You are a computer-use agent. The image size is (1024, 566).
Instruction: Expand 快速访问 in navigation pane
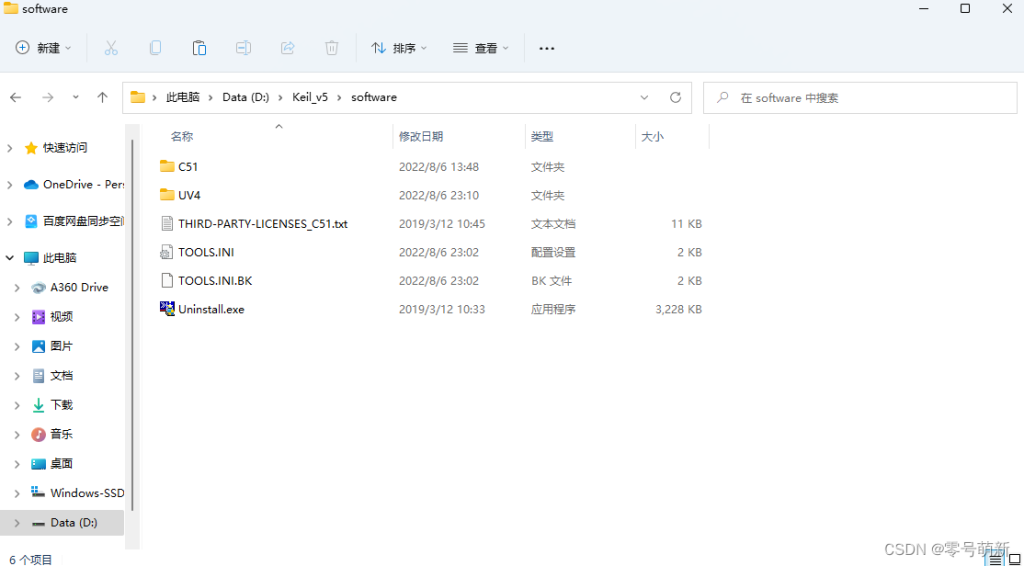pyautogui.click(x=10, y=148)
